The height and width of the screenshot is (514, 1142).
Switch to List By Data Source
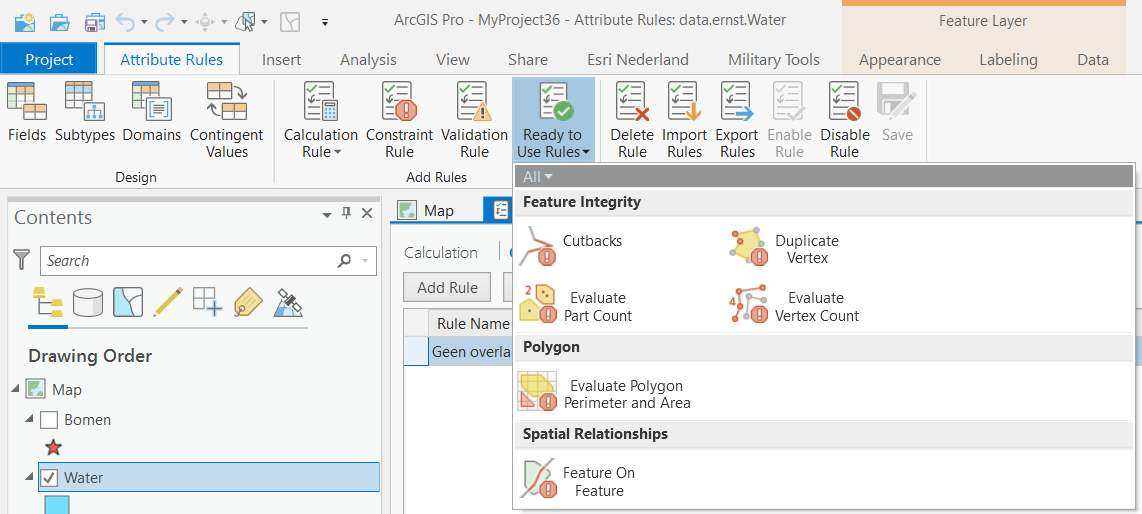pyautogui.click(x=88, y=301)
